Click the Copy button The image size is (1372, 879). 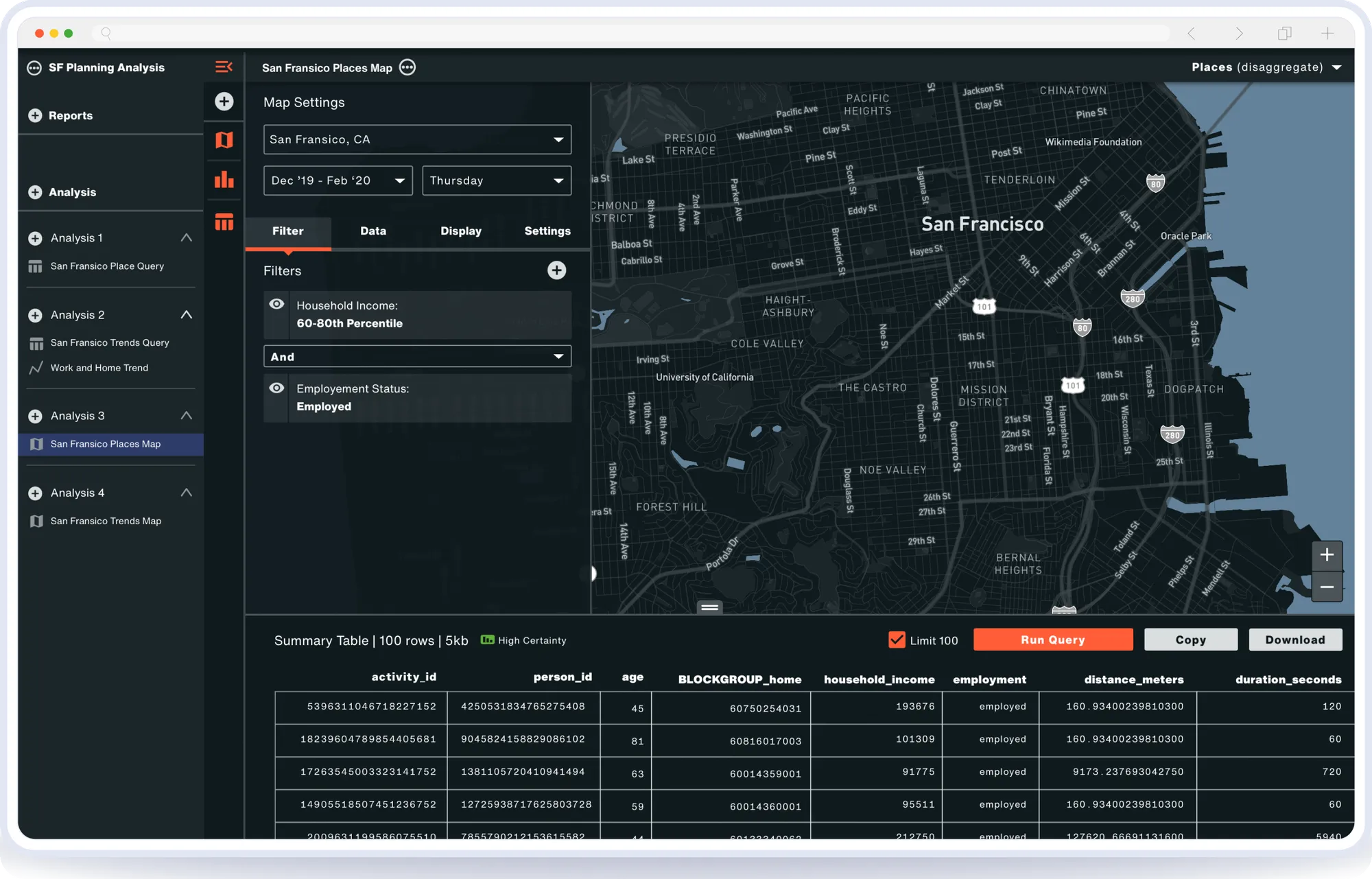click(x=1191, y=640)
